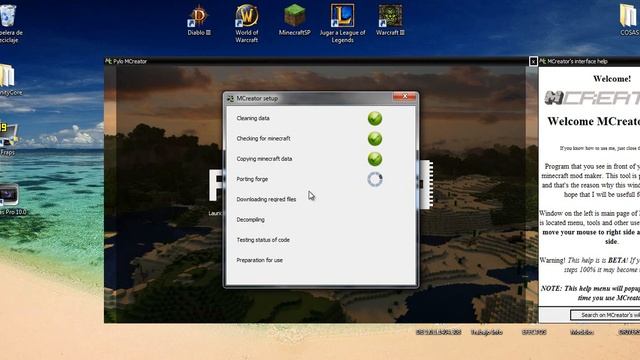Click the 'Downloading reqired files' step text

pos(266,200)
